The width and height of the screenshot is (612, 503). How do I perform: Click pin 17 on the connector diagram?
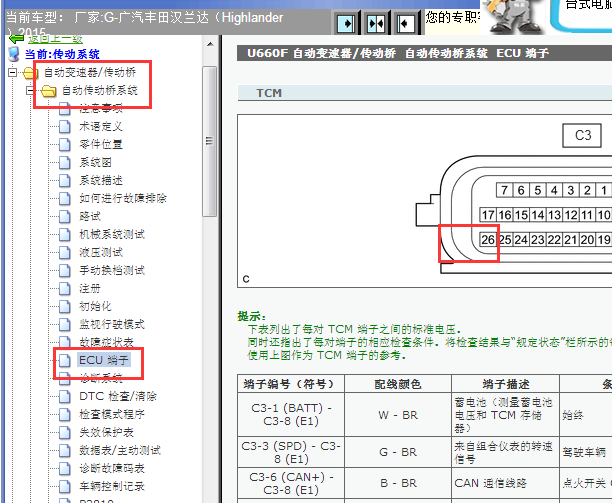(488, 215)
